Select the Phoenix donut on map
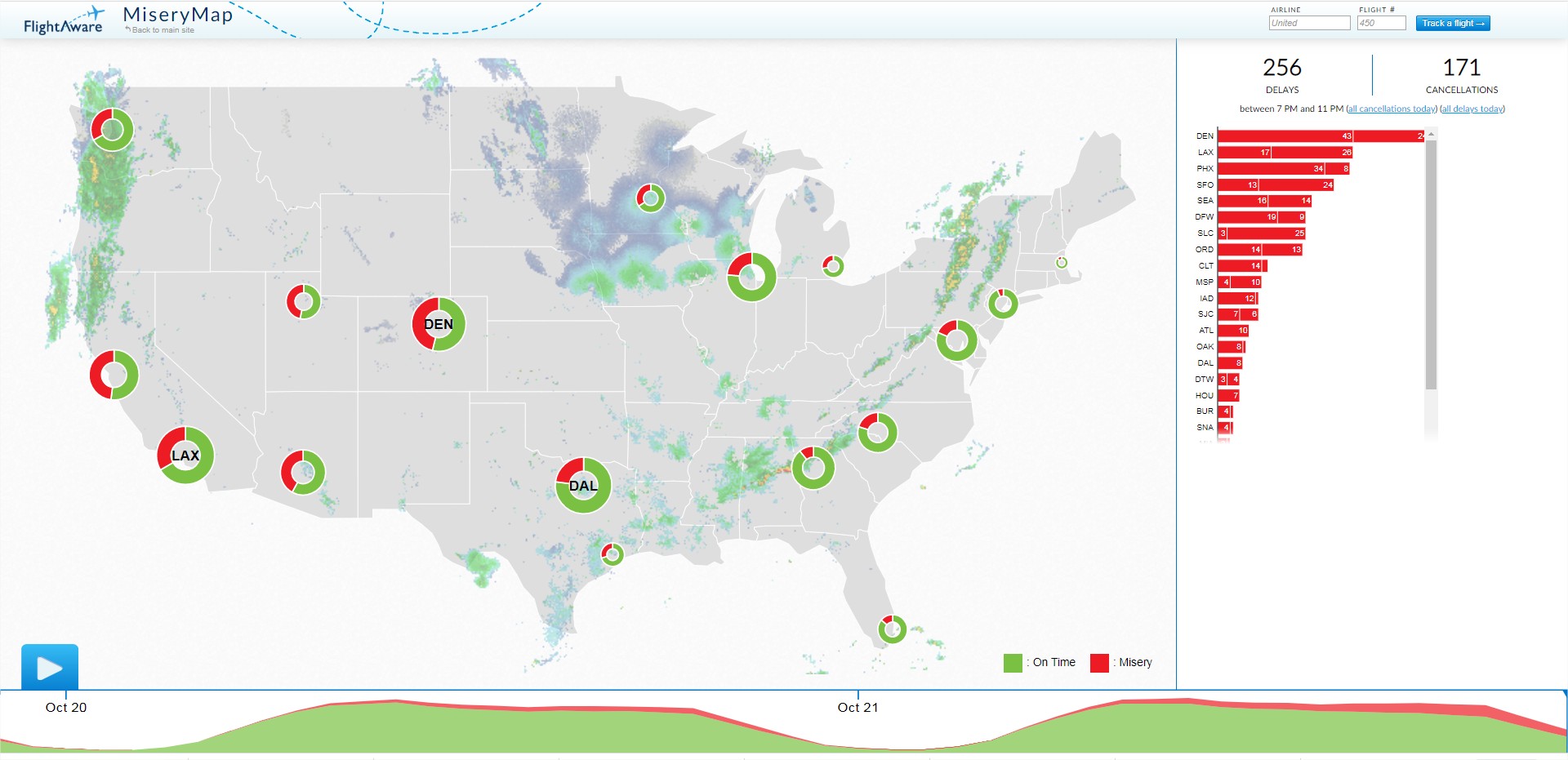This screenshot has height=760, width=1568. click(x=303, y=472)
